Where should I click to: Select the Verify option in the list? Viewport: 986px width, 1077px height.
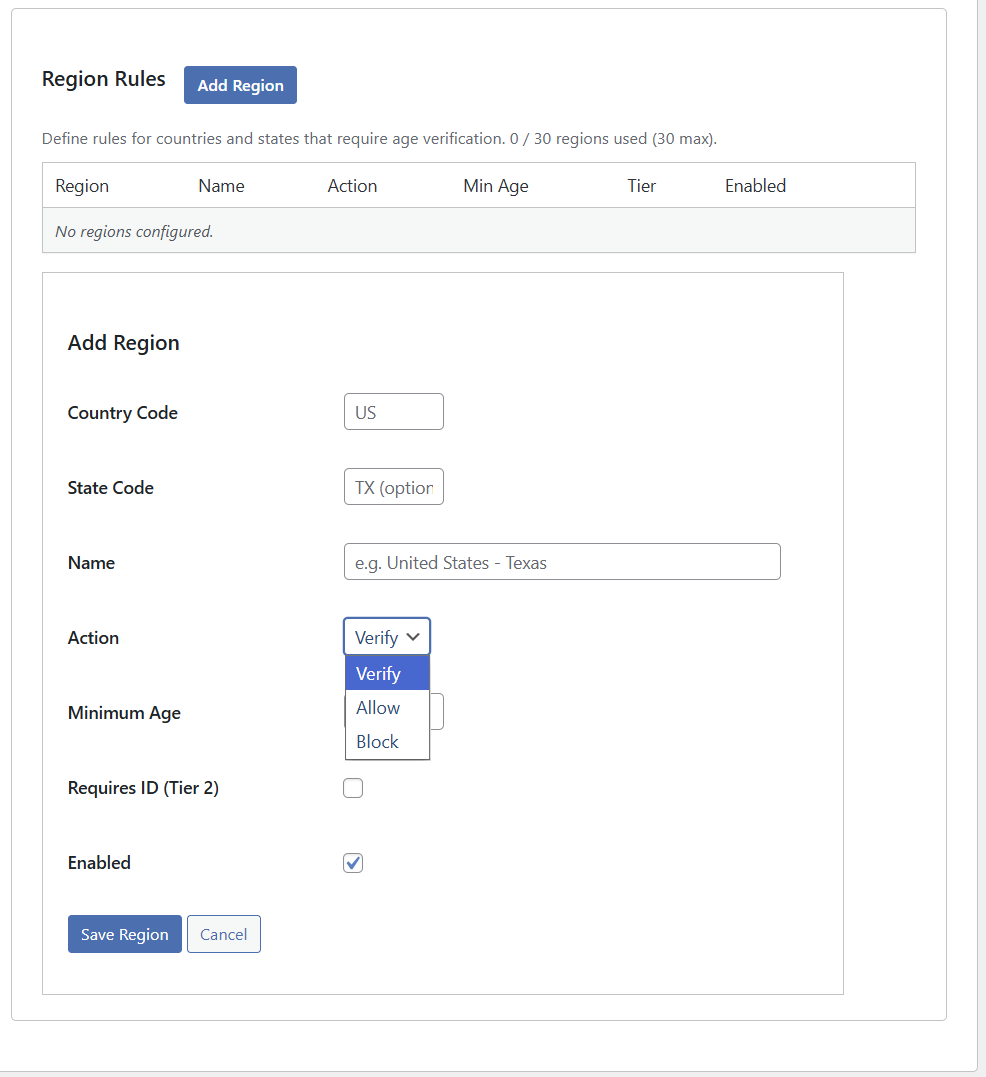point(387,674)
